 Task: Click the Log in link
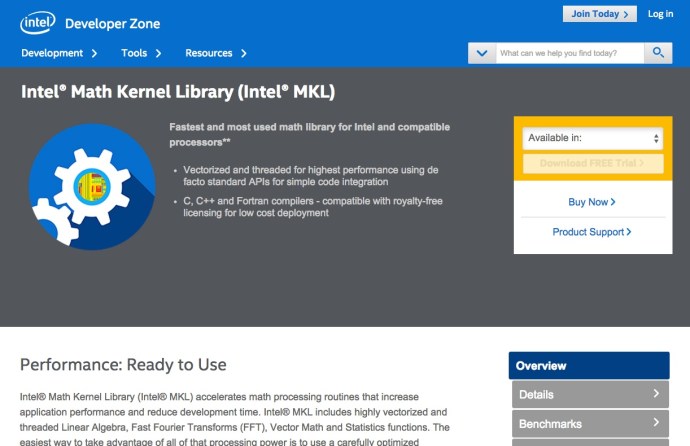pos(660,14)
